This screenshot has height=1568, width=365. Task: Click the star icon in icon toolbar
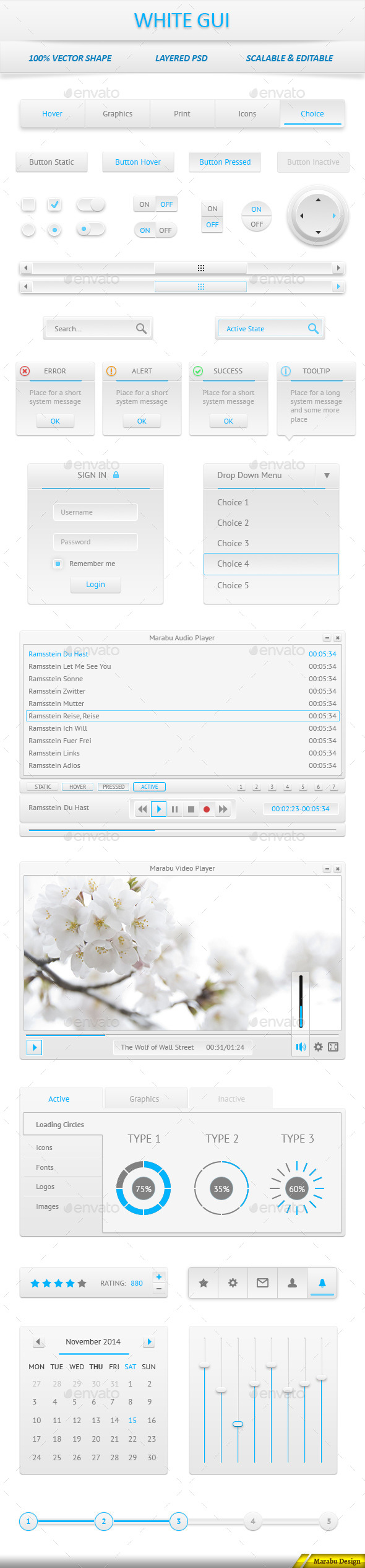pyautogui.click(x=203, y=1283)
